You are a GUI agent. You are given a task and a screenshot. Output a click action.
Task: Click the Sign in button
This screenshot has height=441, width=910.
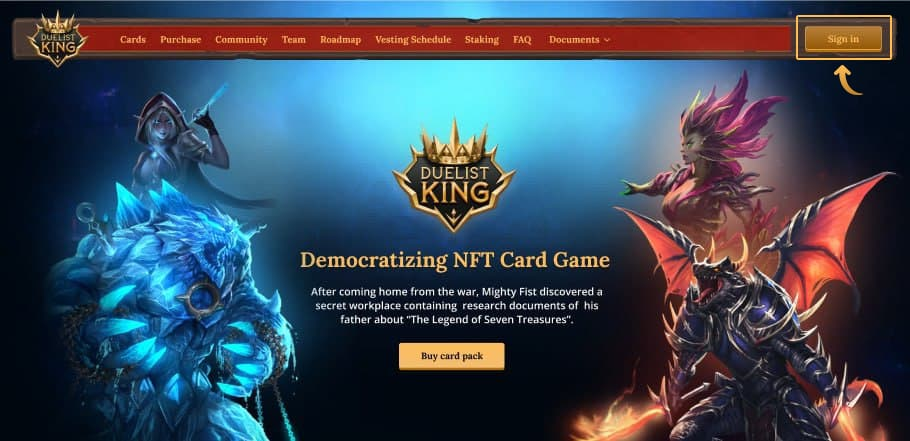click(x=843, y=39)
